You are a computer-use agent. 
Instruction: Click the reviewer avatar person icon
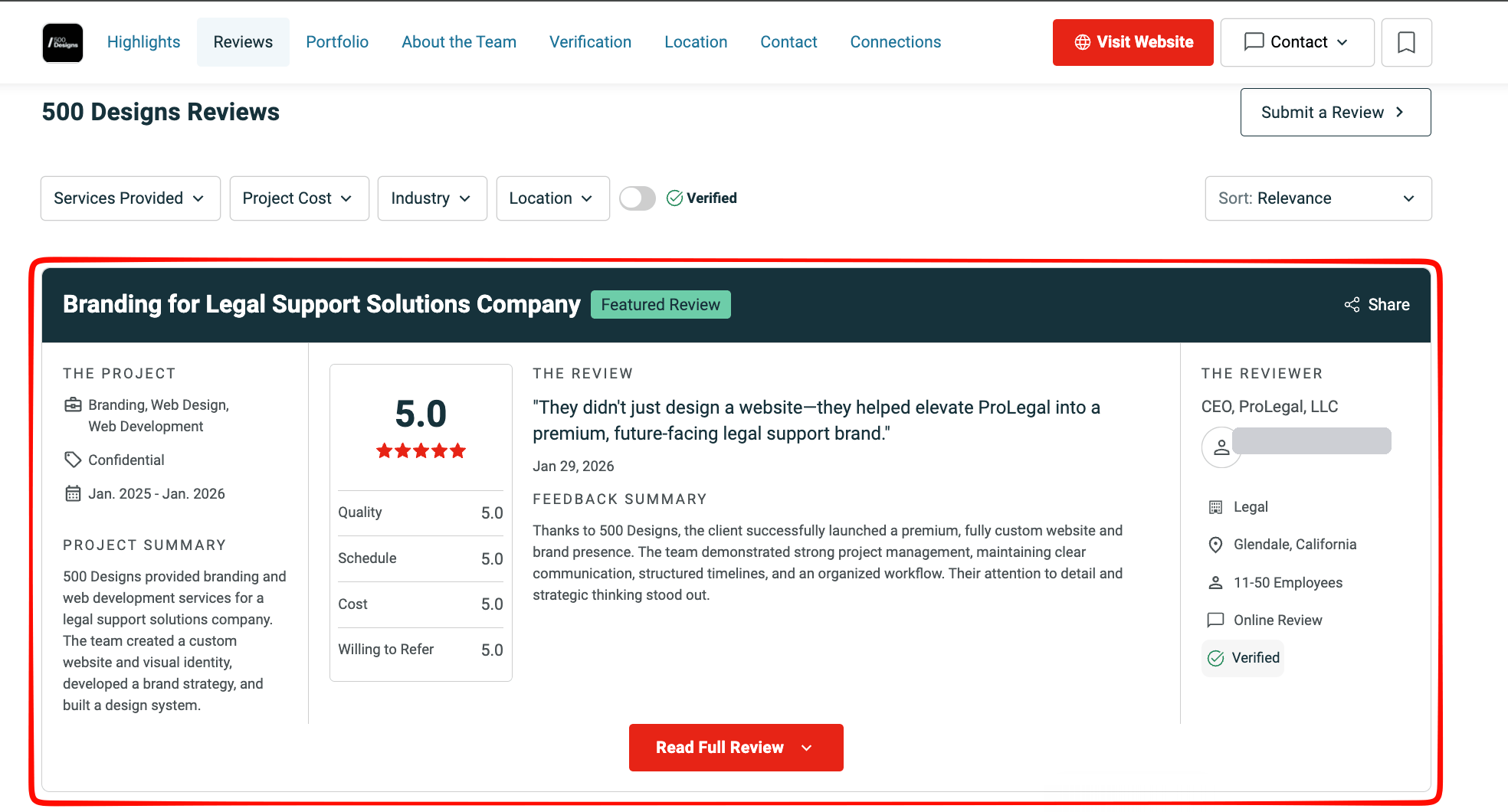point(1221,447)
